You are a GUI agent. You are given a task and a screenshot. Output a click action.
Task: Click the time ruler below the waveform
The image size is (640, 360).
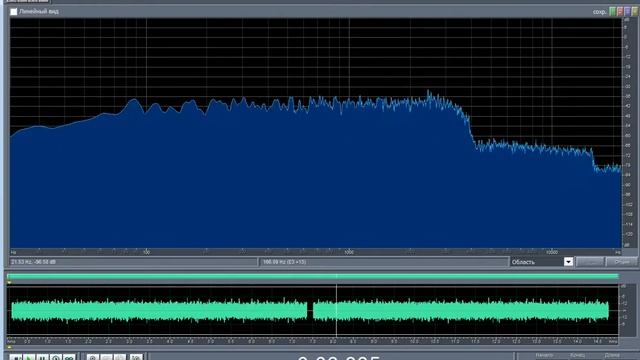(313, 341)
